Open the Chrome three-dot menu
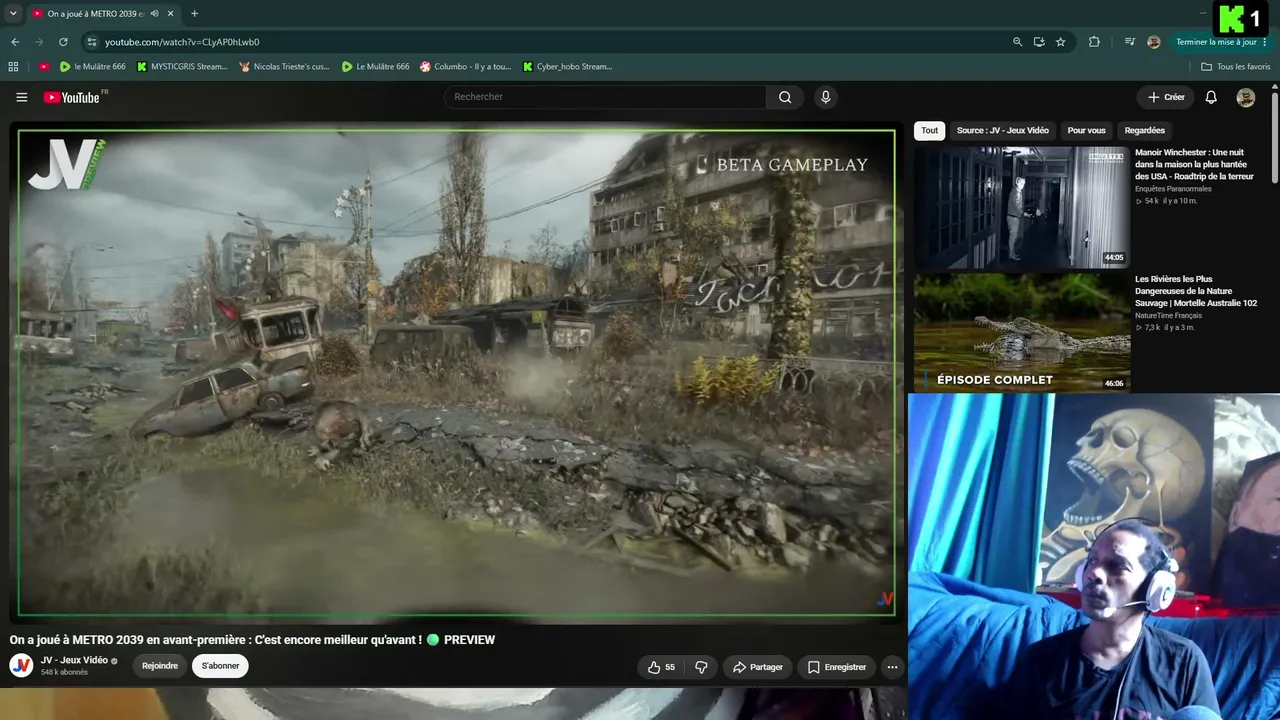The height and width of the screenshot is (720, 1280). (1265, 42)
